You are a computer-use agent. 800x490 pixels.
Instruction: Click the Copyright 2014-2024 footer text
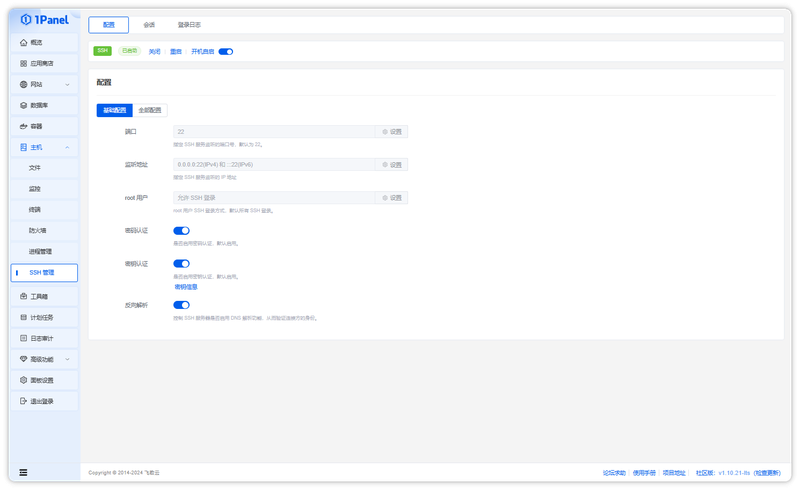[x=124, y=473]
